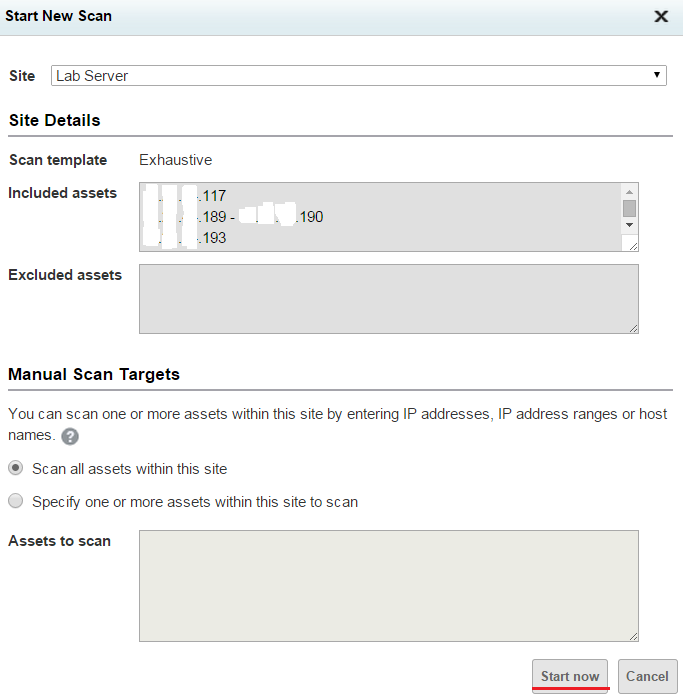Click resize grip of Assets to scan box
Viewport: 683px width, 699px height.
633,636
